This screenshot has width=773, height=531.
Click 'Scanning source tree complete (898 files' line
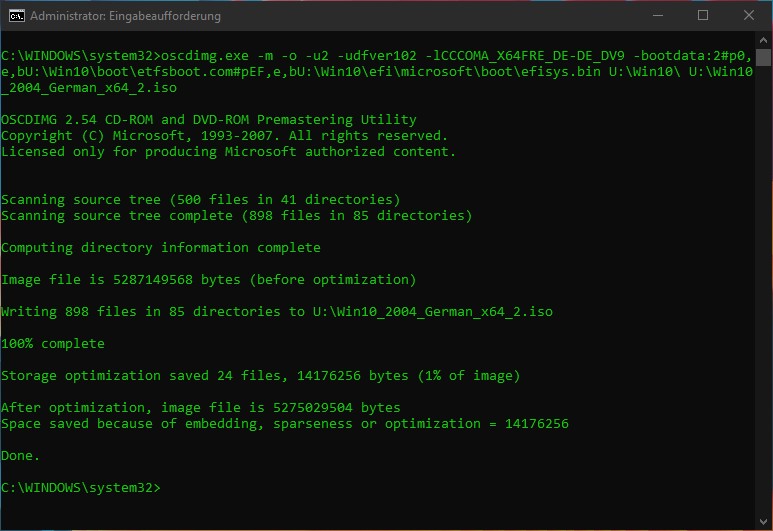tap(237, 215)
